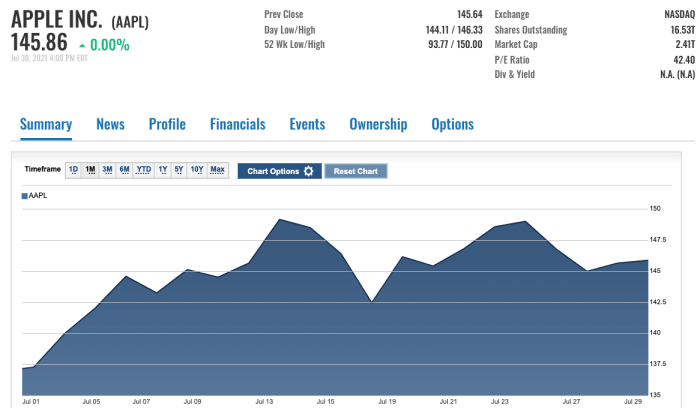700x408 pixels.
Task: Click the NASDAQ exchange value
Action: pyautogui.click(x=679, y=14)
